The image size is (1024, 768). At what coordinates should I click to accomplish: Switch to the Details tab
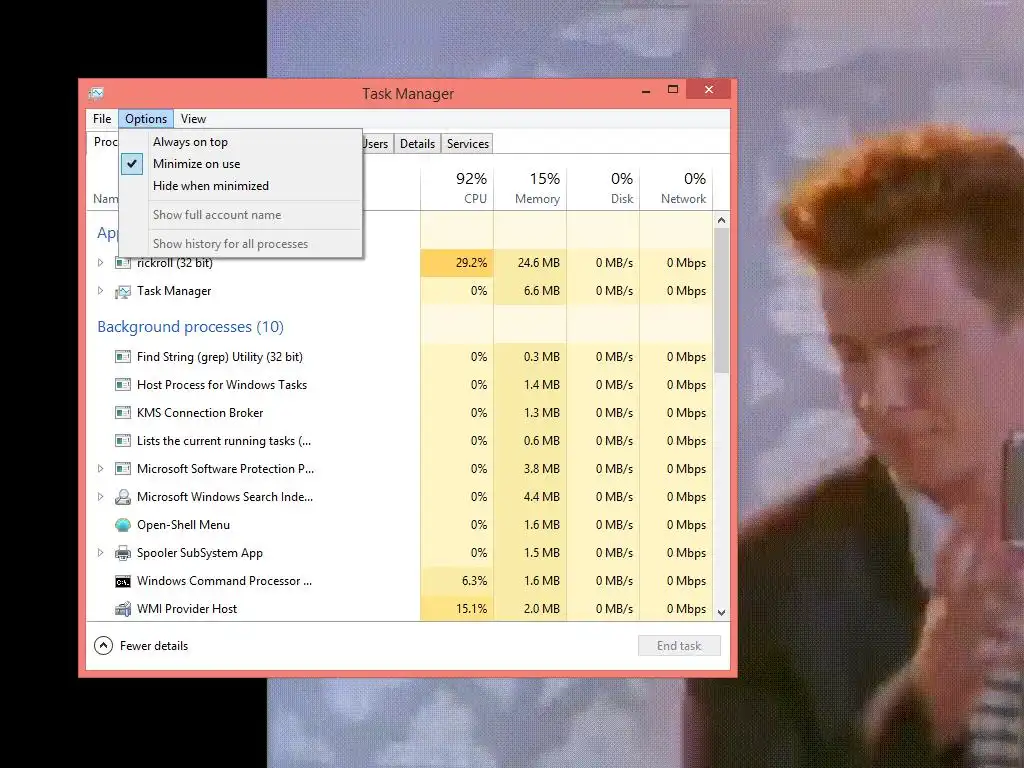417,144
